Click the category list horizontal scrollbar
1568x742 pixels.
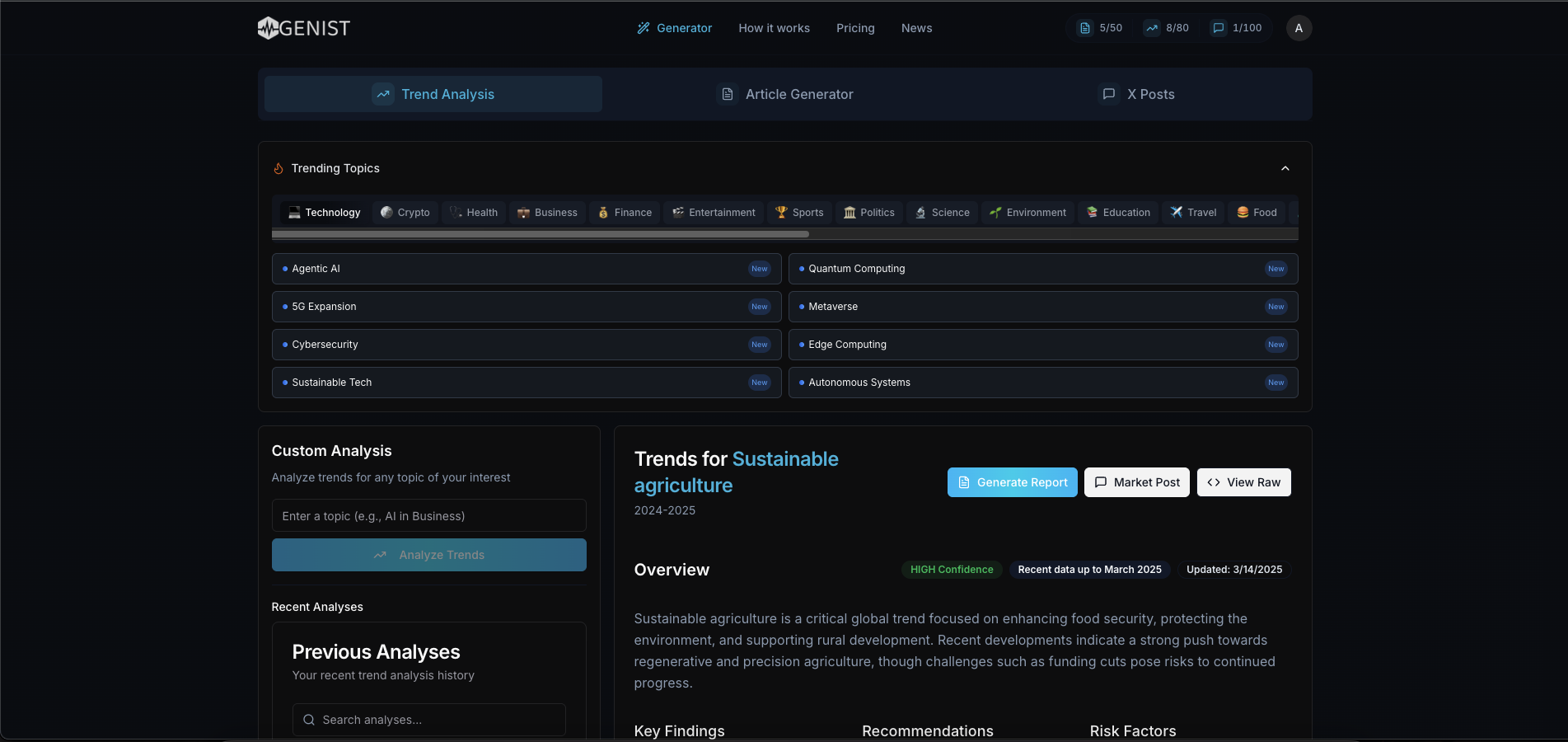pos(541,234)
